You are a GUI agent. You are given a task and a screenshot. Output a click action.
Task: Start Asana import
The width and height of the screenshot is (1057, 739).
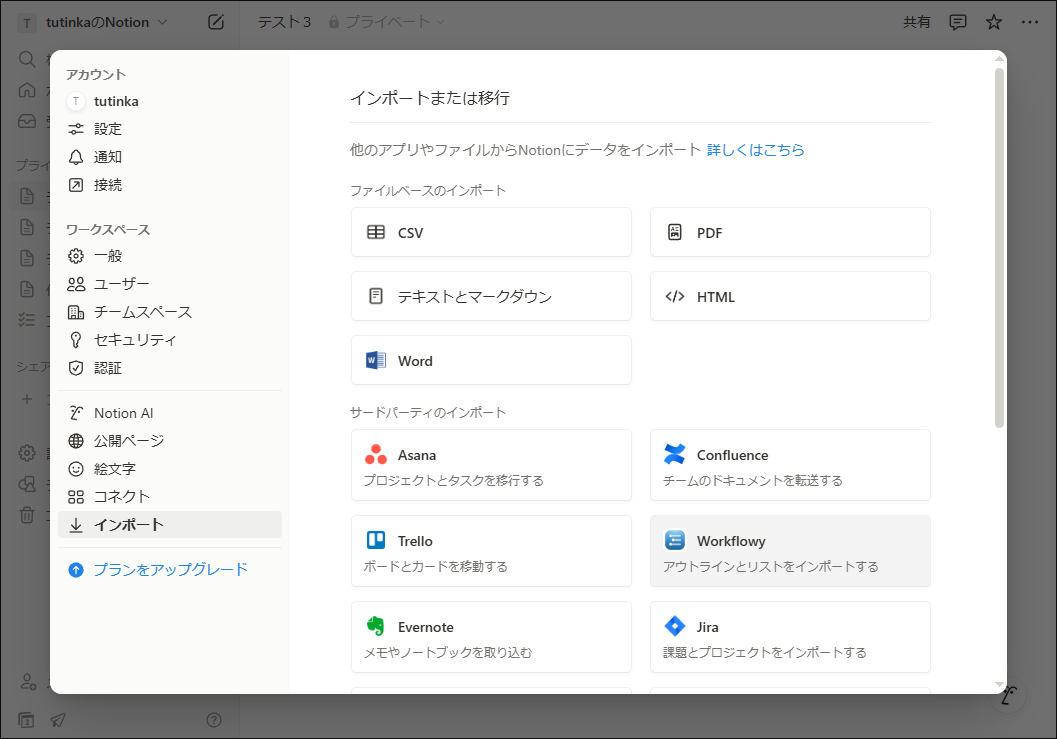tap(491, 465)
